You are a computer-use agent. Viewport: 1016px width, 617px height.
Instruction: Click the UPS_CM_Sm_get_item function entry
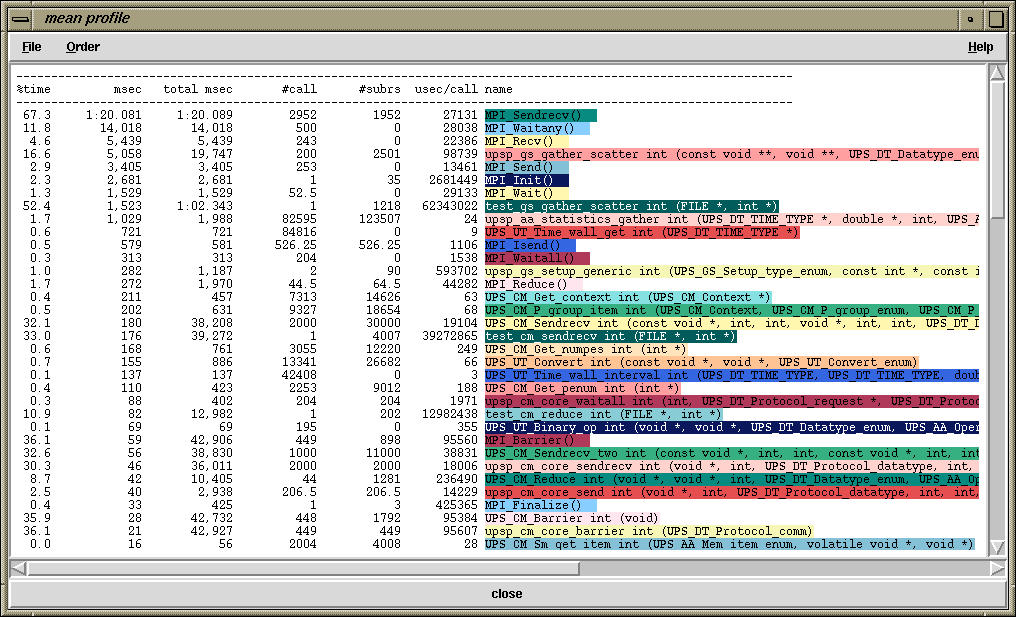730,543
